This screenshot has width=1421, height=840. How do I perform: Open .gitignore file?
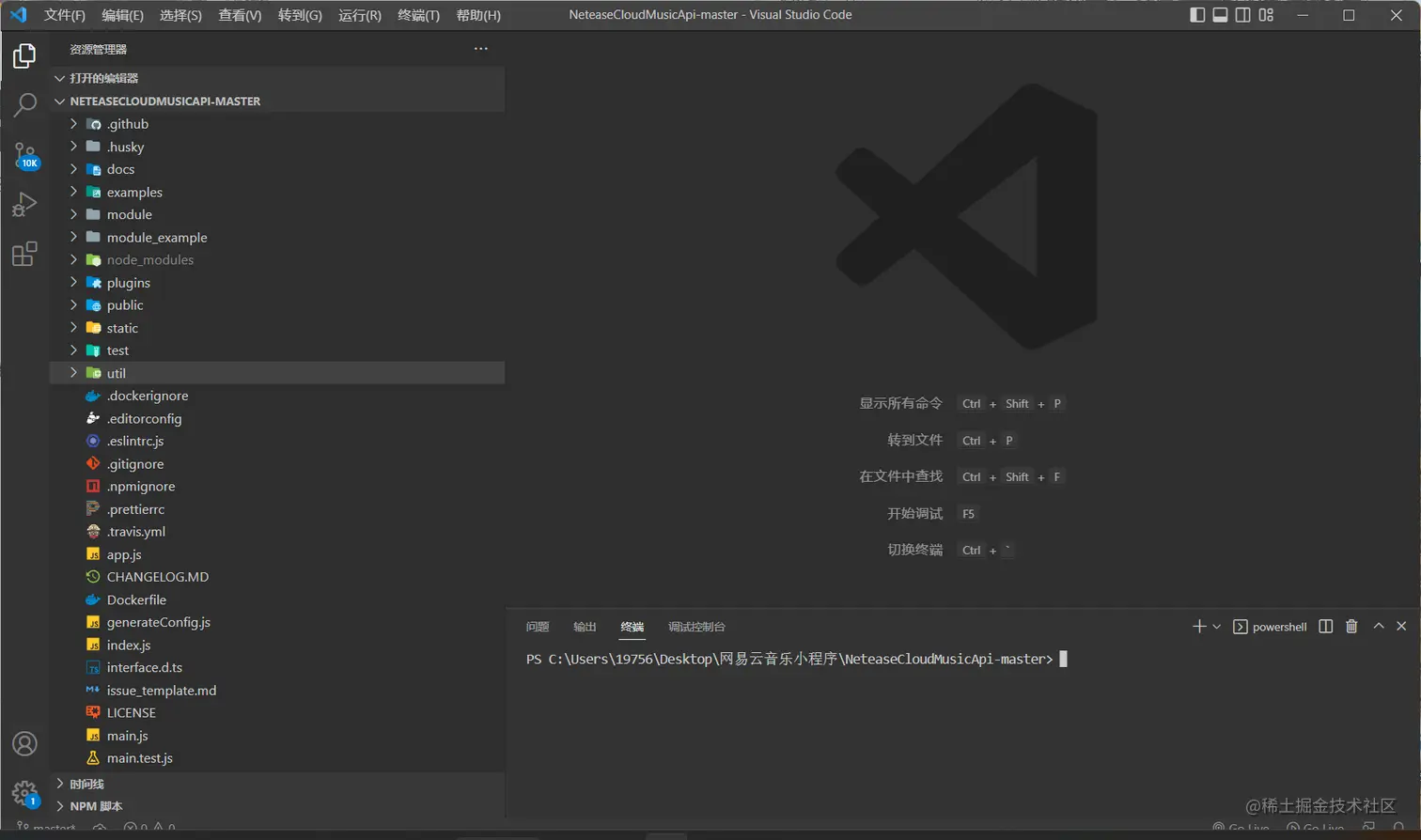click(x=277, y=464)
